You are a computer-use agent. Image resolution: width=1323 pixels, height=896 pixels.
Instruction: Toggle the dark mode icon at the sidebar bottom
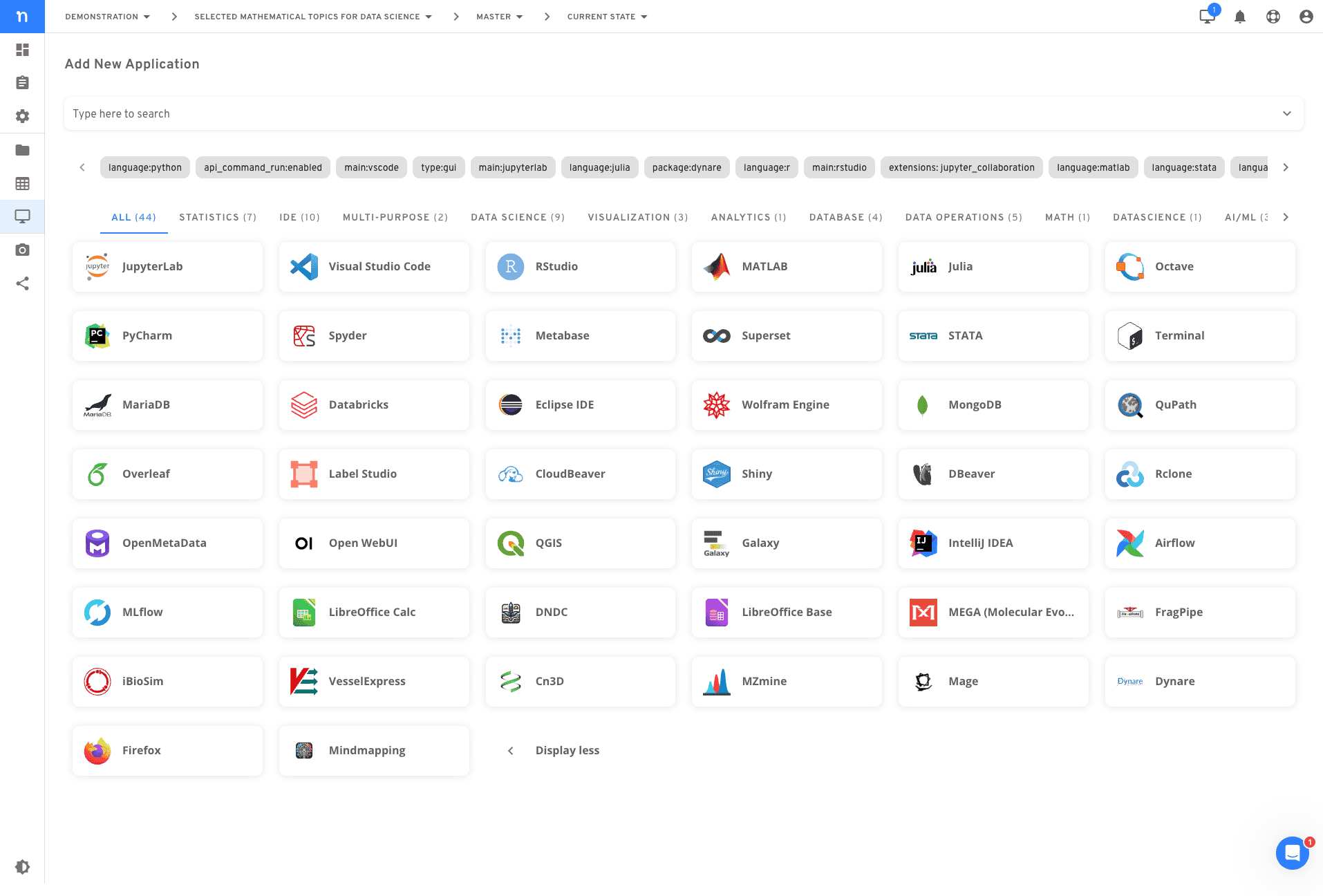[22, 867]
